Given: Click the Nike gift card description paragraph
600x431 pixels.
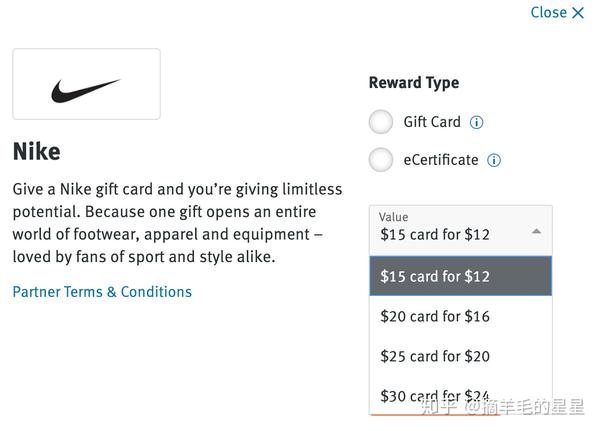Looking at the screenshot, I should [177, 223].
